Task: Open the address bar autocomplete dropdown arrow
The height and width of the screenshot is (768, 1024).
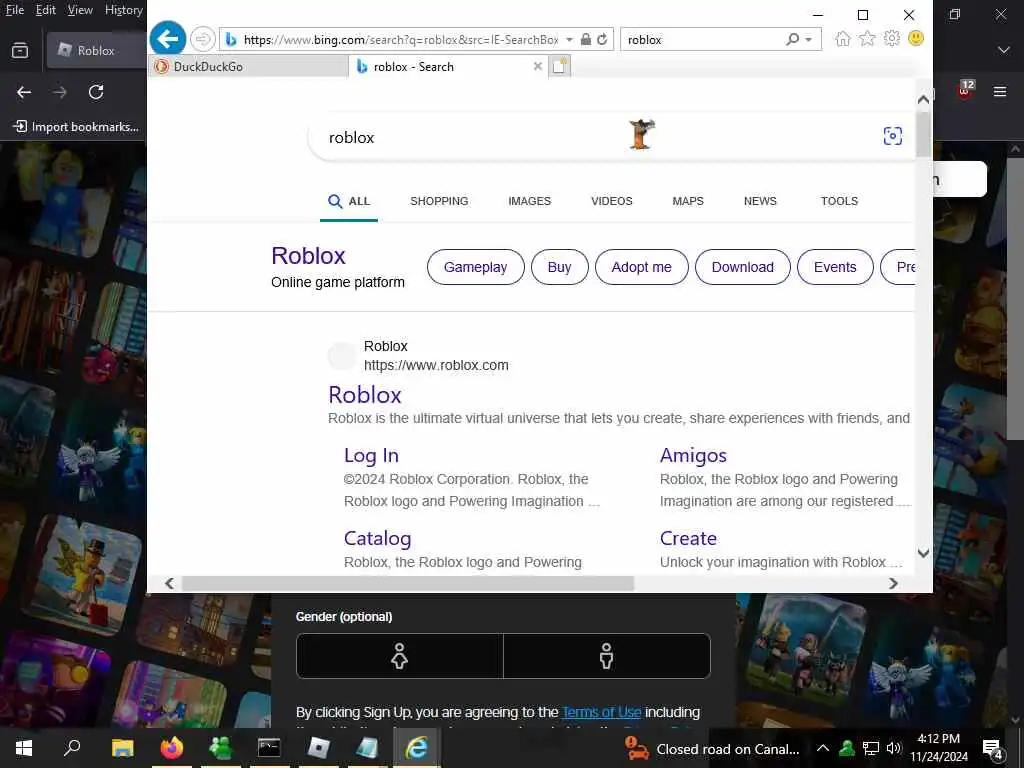Action: coord(569,40)
